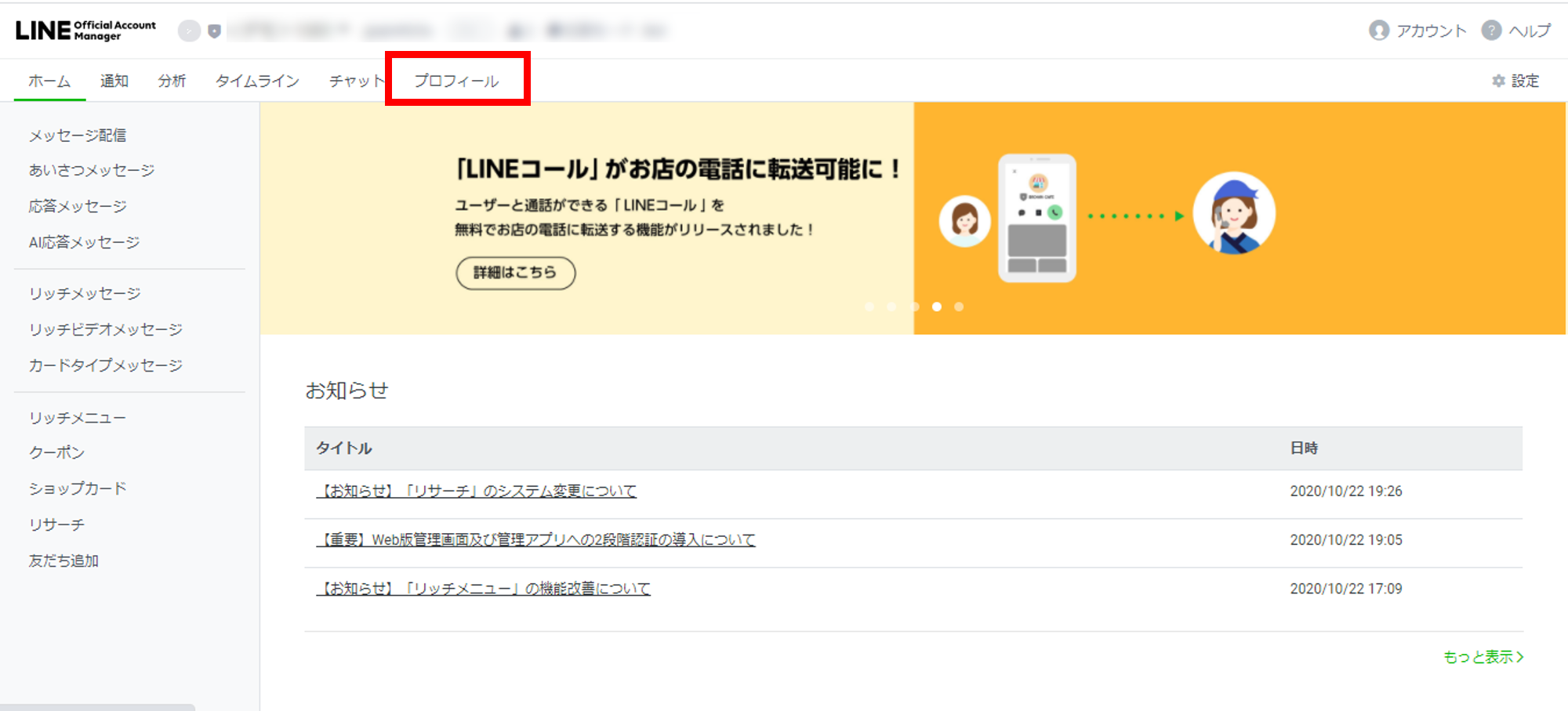This screenshot has width=1568, height=711.
Task: Select リッチメニュー in the sidebar
Action: point(78,418)
